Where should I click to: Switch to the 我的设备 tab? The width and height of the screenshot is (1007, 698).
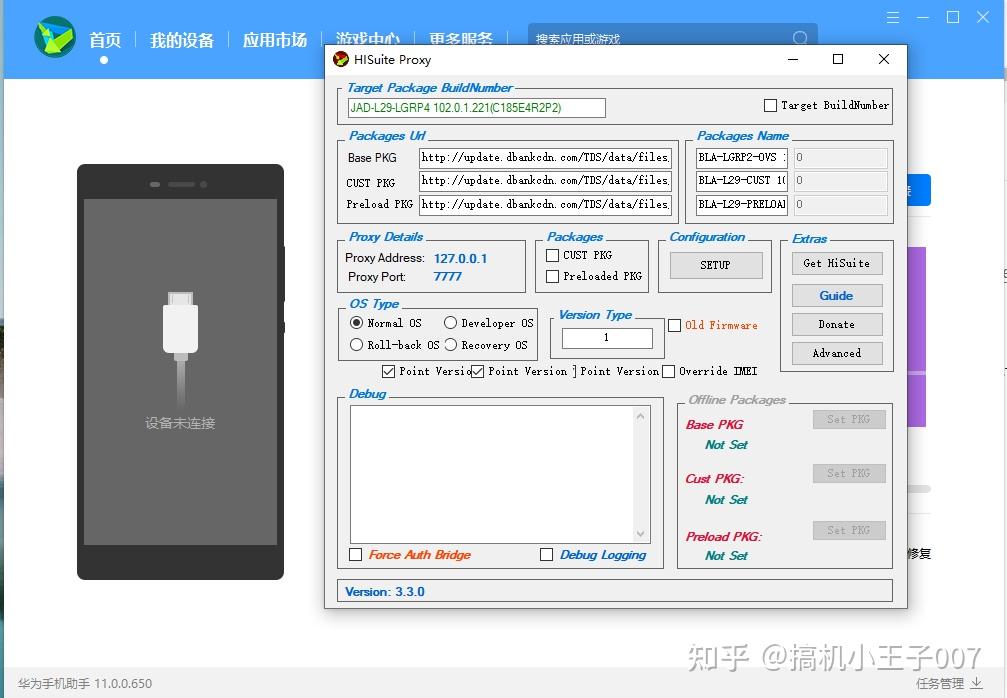pyautogui.click(x=181, y=40)
